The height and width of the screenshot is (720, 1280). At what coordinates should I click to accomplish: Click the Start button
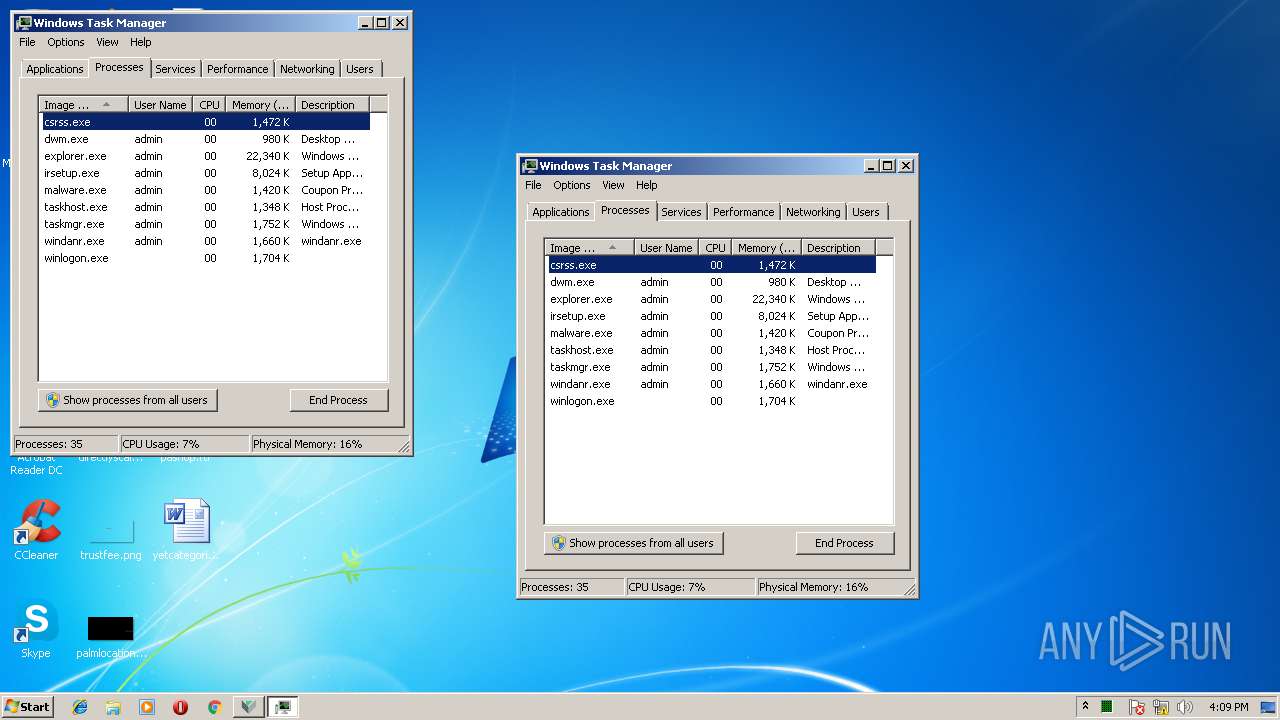point(28,707)
